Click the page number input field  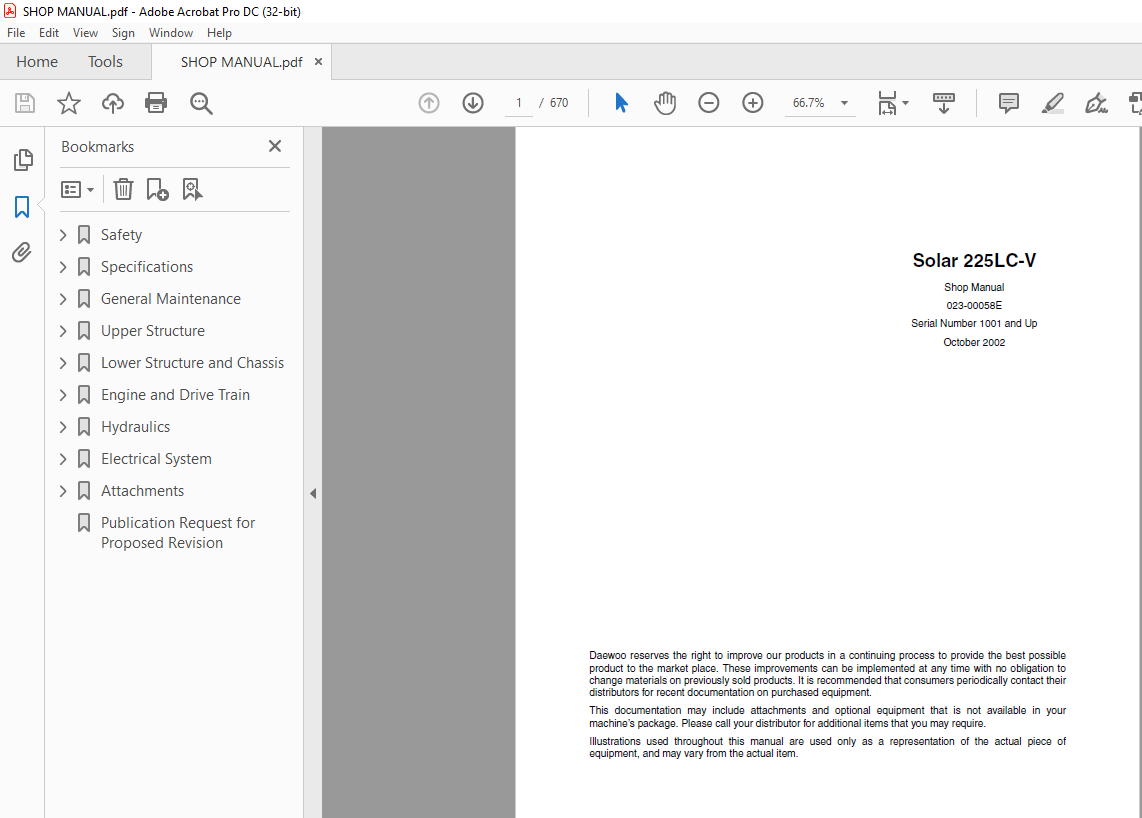coord(519,103)
